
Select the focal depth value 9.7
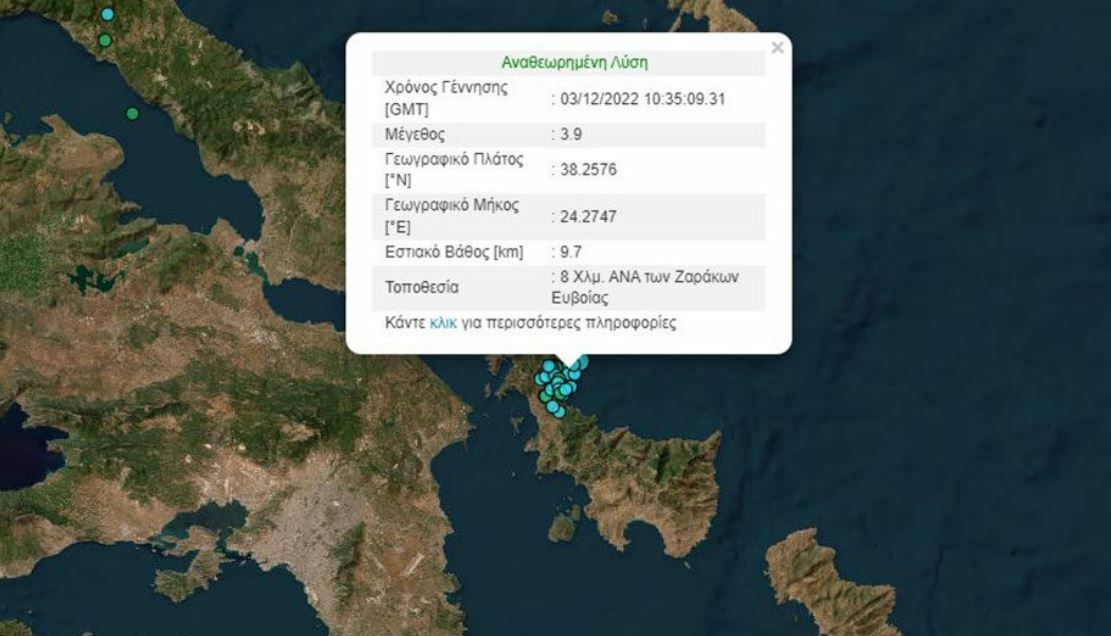(x=569, y=252)
